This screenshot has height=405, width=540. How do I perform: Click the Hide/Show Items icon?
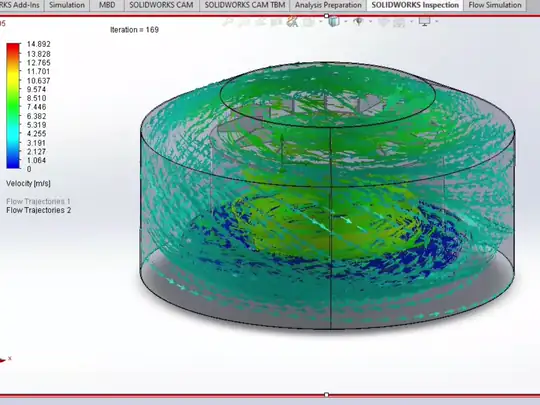(x=359, y=22)
